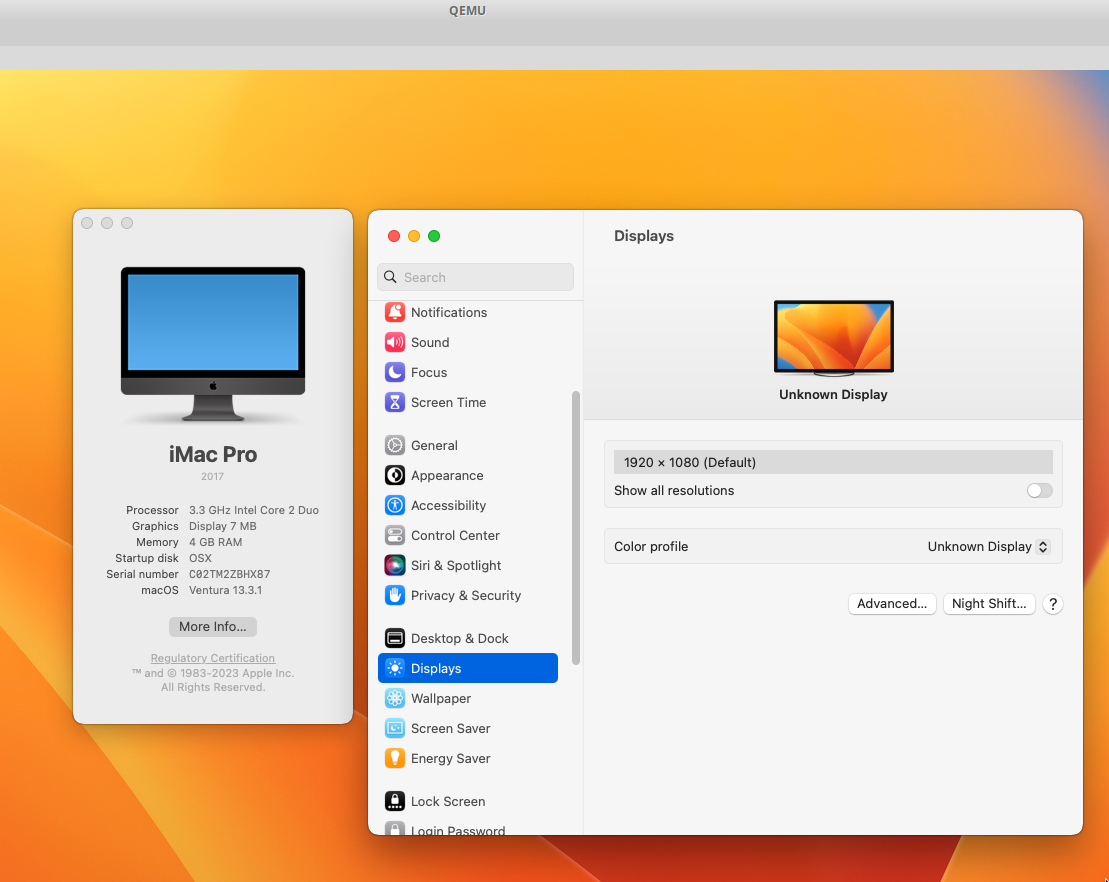1109x882 pixels.
Task: Go to Desktop & Dock settings
Action: 459,639
